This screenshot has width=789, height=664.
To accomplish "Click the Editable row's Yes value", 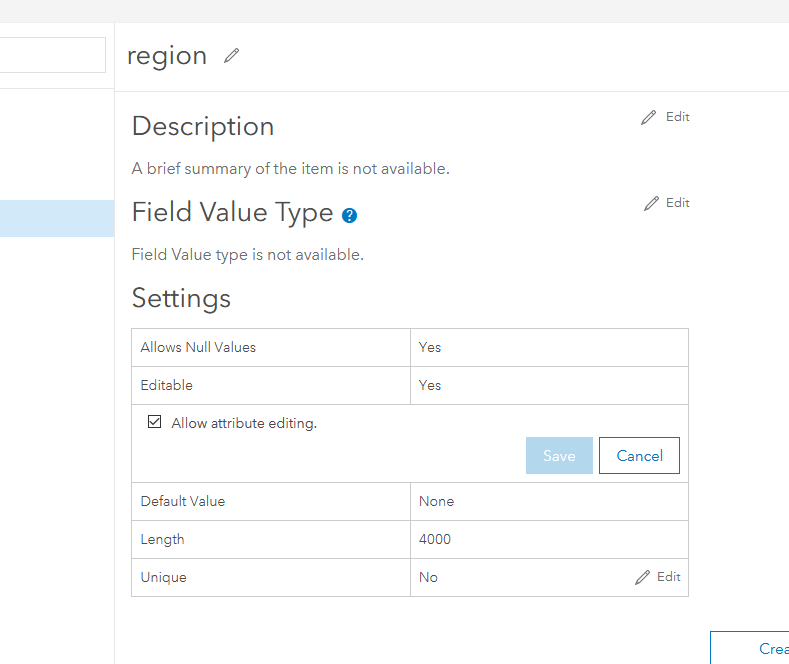I will pos(430,385).
